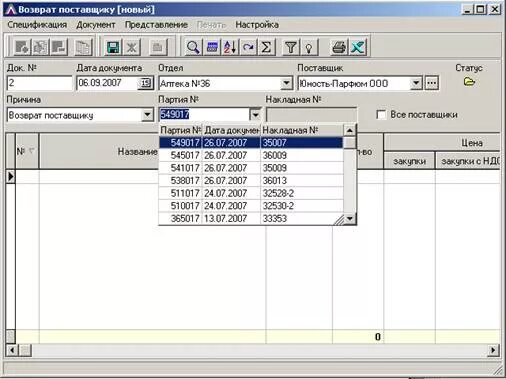The width and height of the screenshot is (506, 379).
Task: Export to Excel icon
Action: coord(358,47)
